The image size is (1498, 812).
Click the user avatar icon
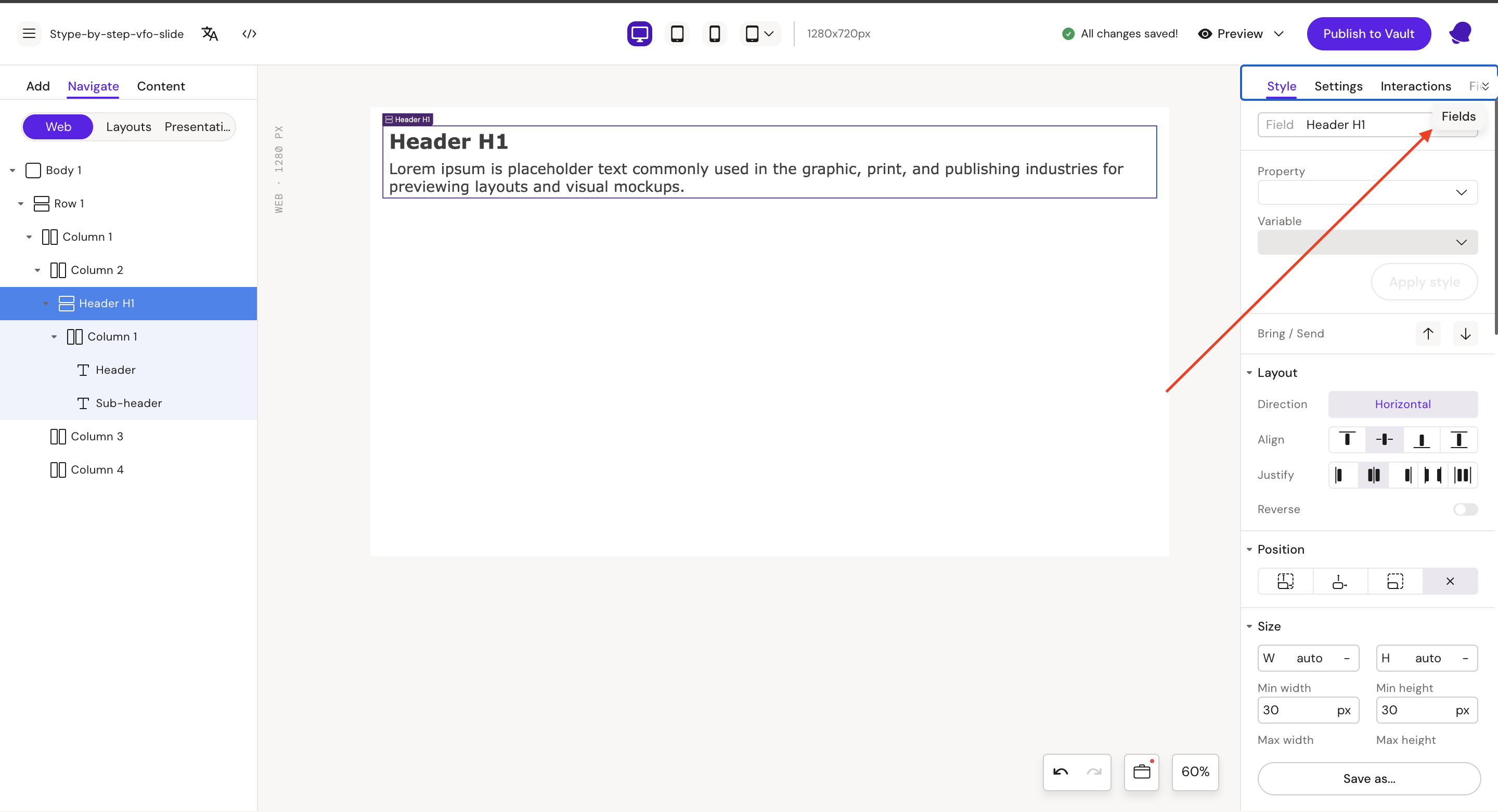pos(1460,34)
